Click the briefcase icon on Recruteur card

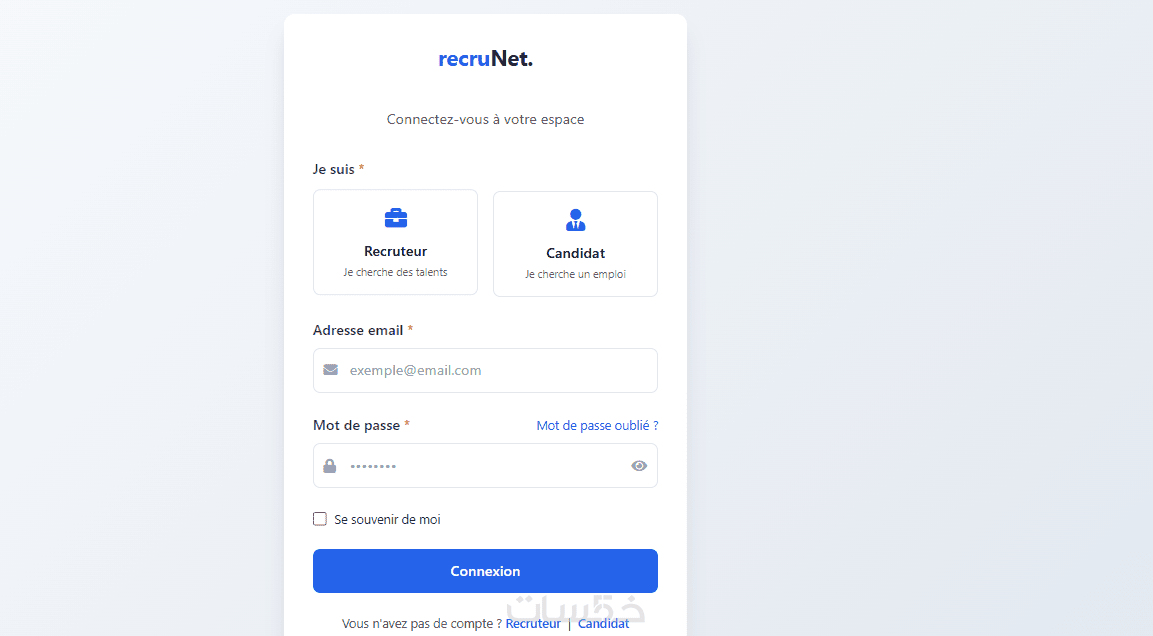(396, 218)
